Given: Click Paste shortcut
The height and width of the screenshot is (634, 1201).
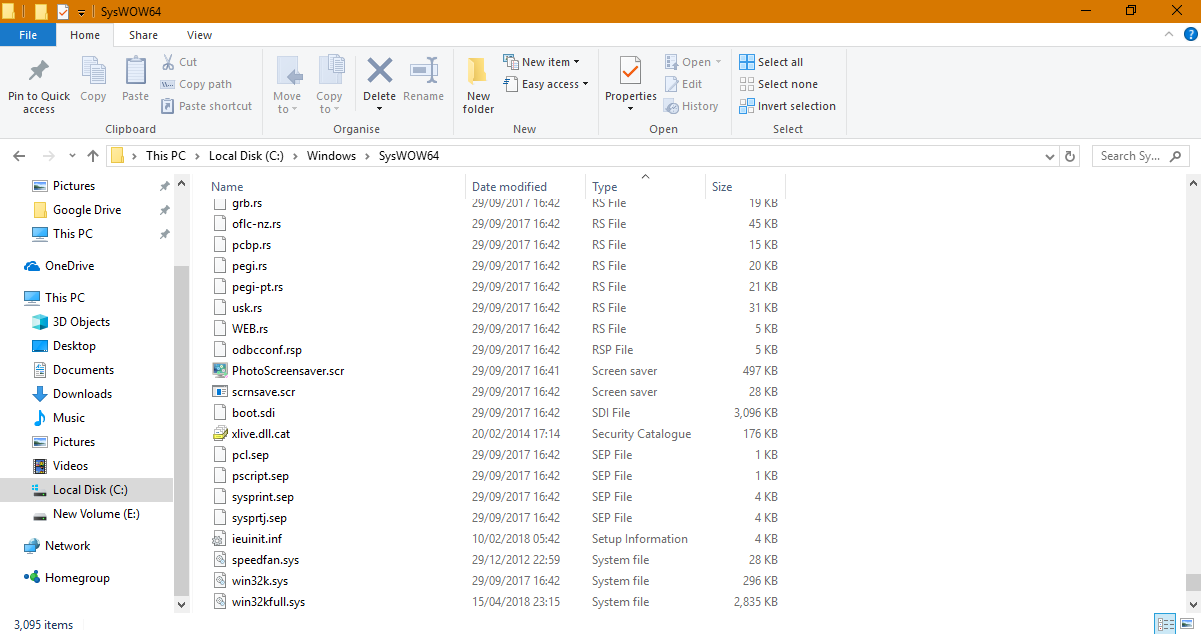Looking at the screenshot, I should (206, 106).
